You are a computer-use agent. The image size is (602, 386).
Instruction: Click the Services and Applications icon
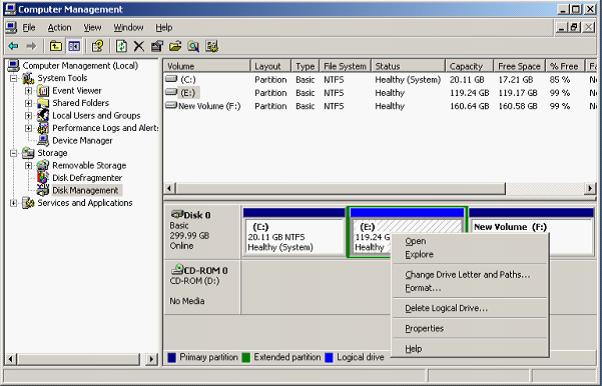click(x=28, y=203)
